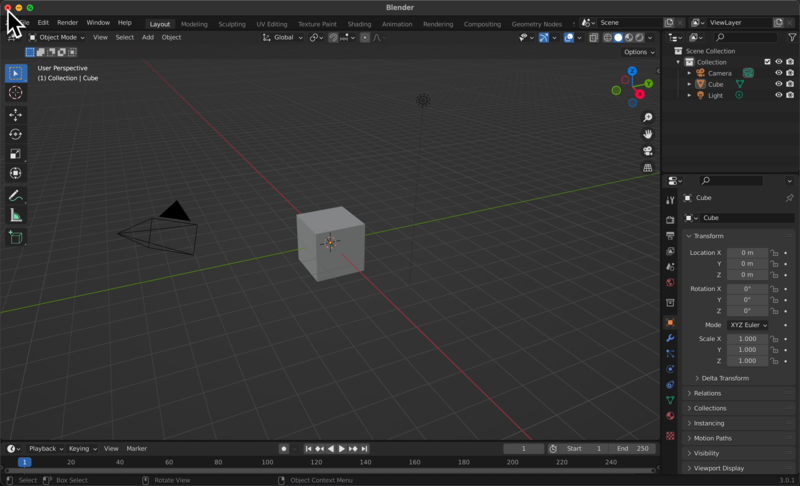
Task: Jump to the first frame
Action: tap(308, 449)
